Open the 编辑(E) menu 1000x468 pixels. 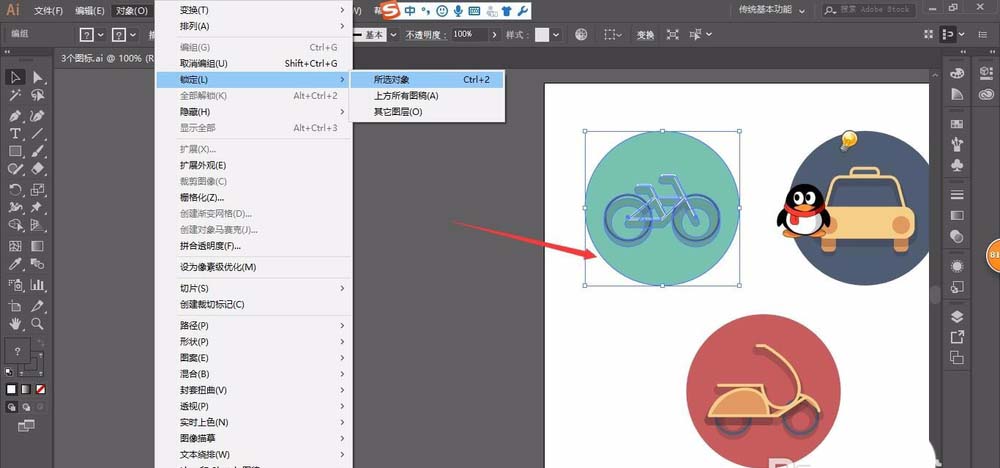(89, 10)
